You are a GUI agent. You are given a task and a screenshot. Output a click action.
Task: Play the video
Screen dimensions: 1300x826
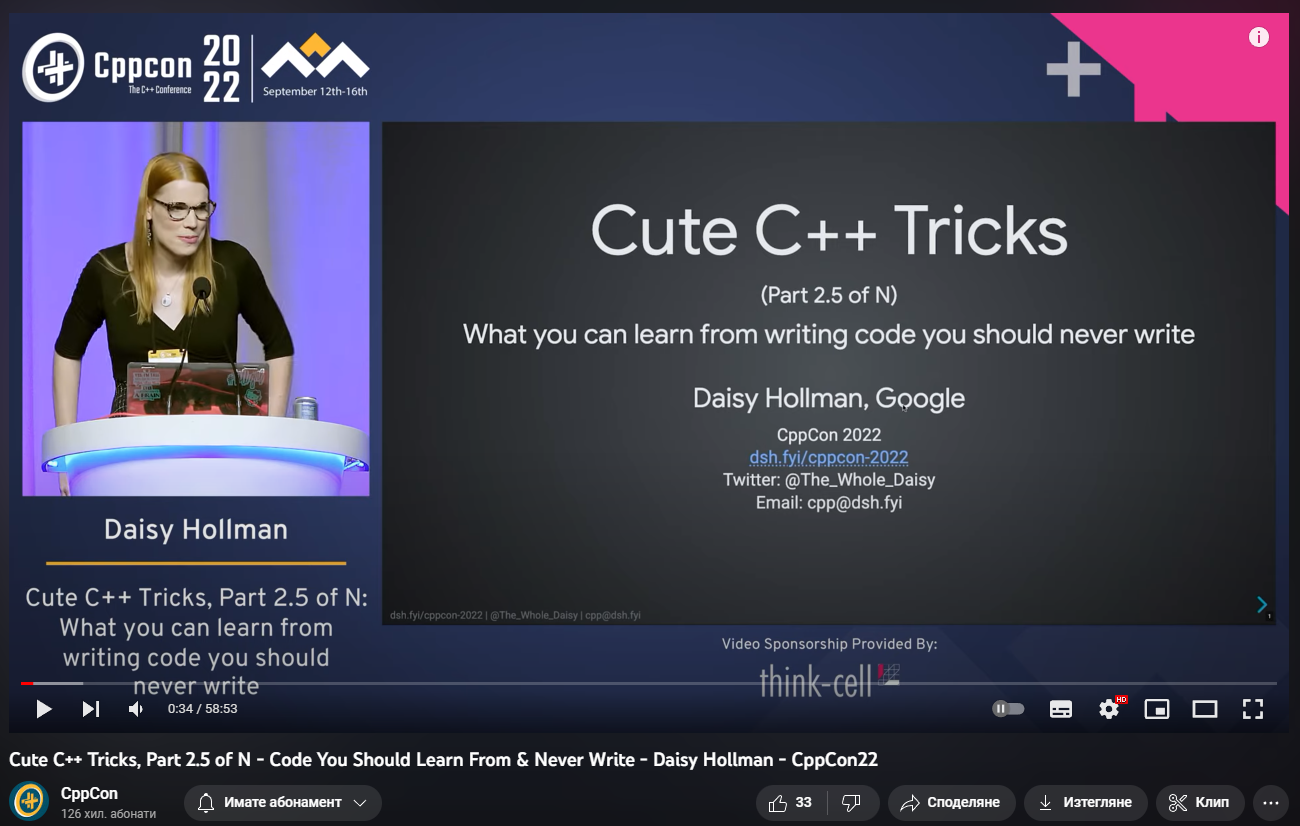43,709
